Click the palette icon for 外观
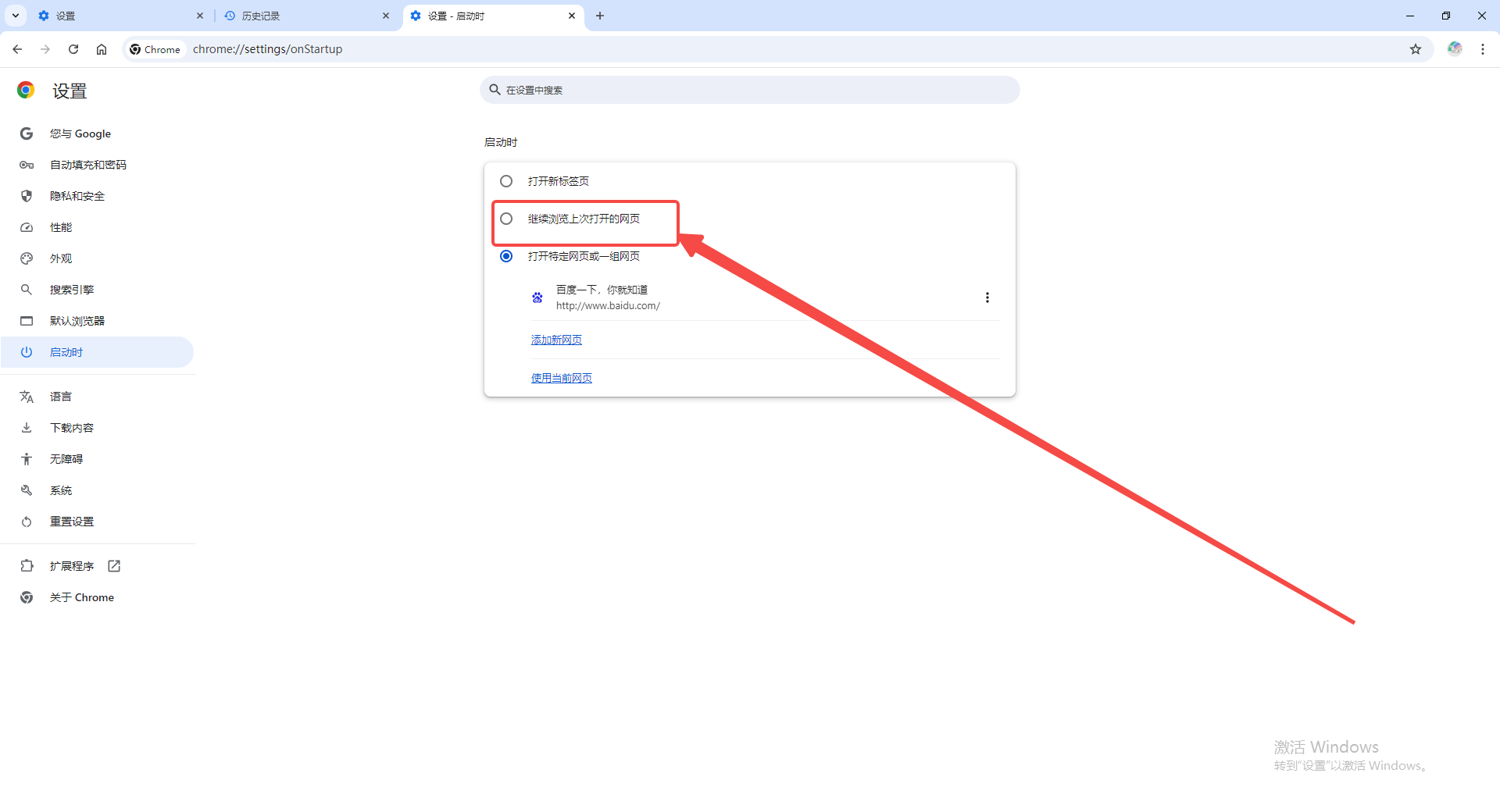 point(27,258)
